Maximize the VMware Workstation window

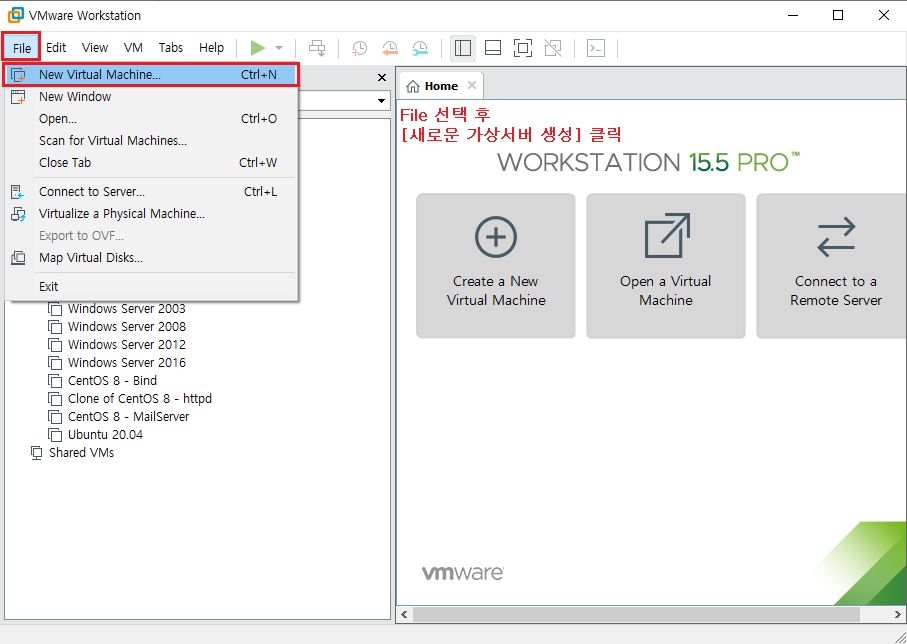pos(838,15)
